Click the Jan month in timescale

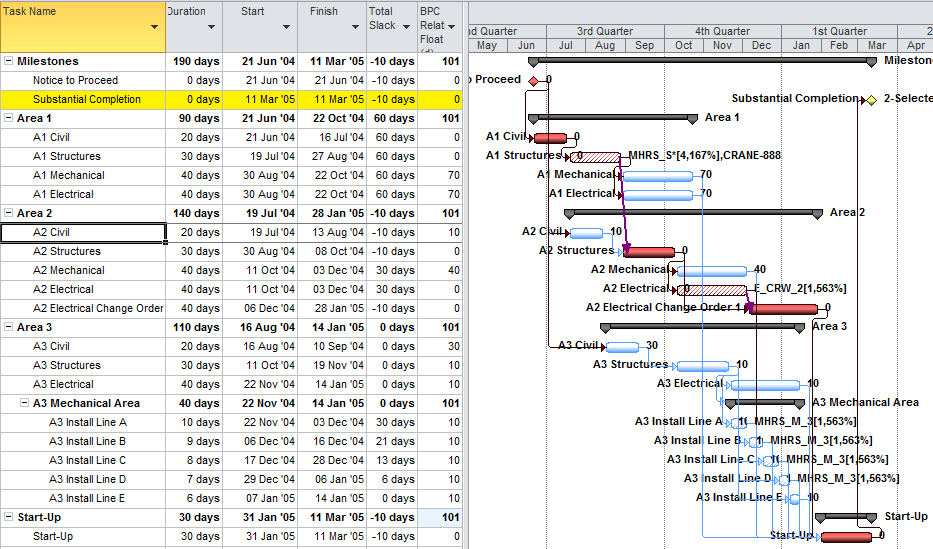pyautogui.click(x=801, y=45)
